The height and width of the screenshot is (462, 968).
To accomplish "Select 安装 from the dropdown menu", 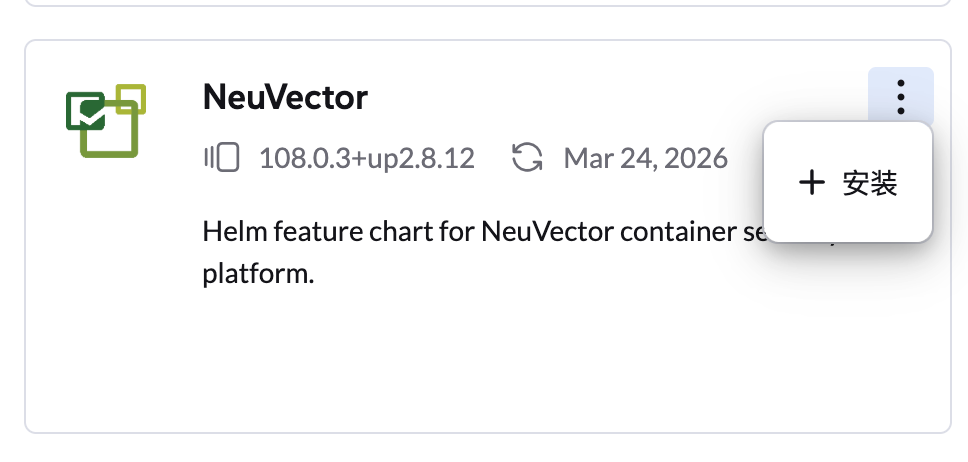I will click(x=848, y=183).
